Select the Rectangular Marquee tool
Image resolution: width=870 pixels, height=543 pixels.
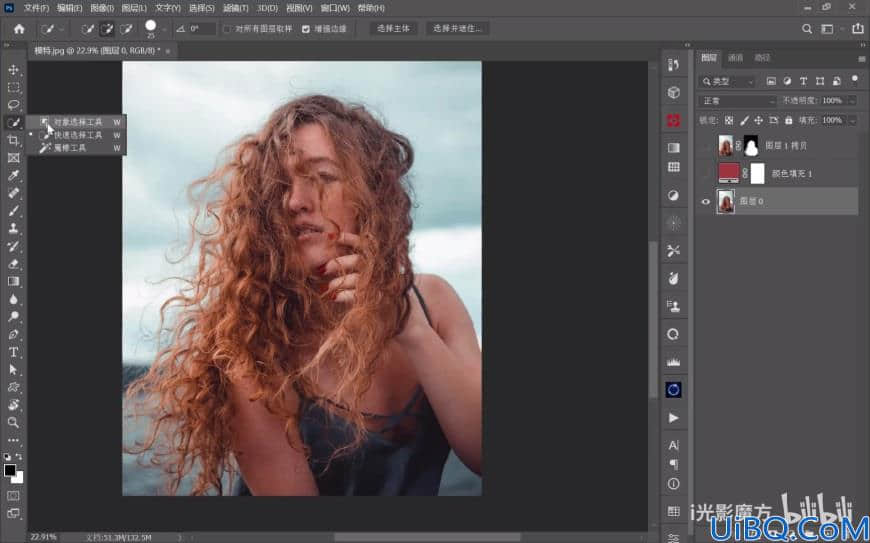pyautogui.click(x=13, y=87)
